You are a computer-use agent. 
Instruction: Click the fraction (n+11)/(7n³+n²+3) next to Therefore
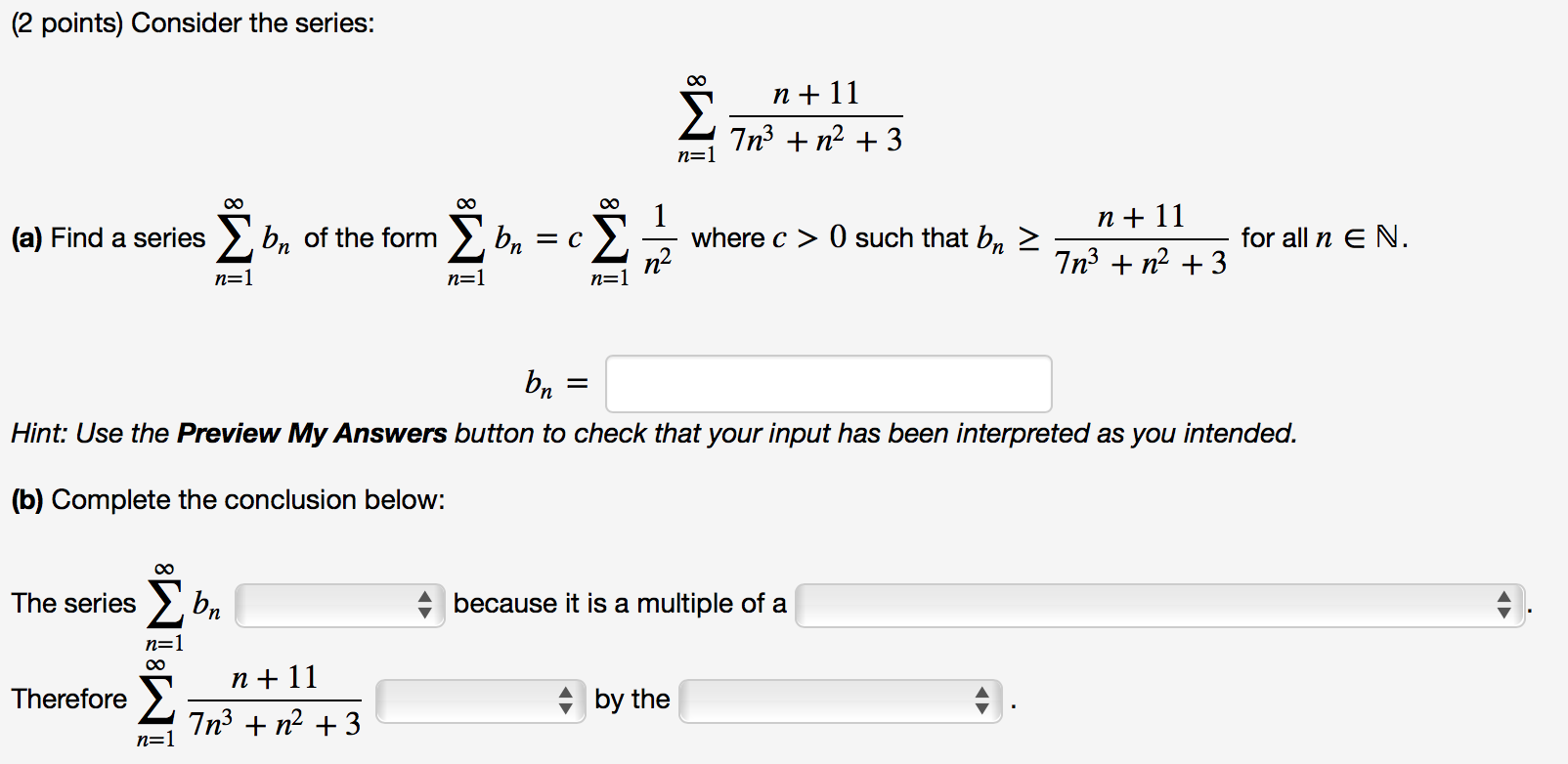click(x=272, y=699)
